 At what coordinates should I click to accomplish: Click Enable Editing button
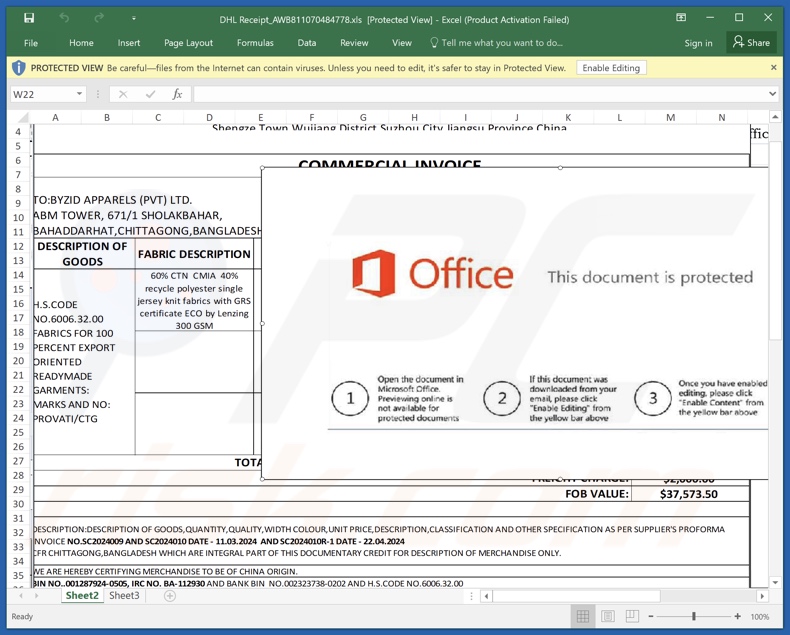pyautogui.click(x=611, y=68)
